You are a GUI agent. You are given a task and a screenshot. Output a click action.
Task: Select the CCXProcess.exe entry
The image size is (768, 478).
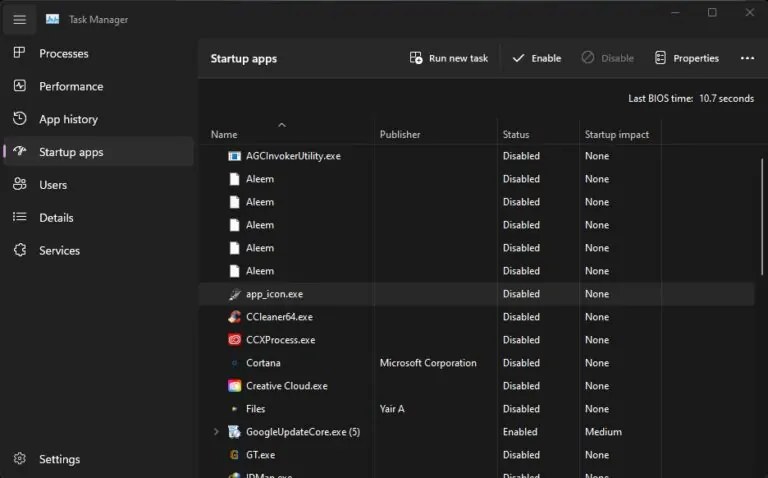(x=280, y=340)
